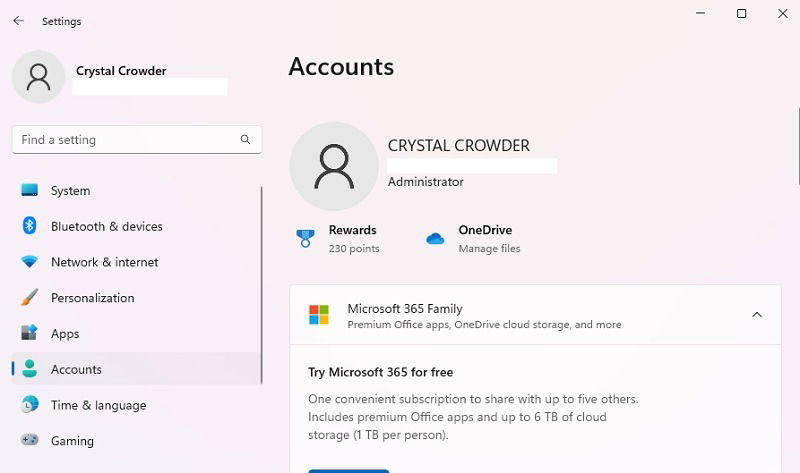Click the main page vertical scrollbar

coord(798,146)
